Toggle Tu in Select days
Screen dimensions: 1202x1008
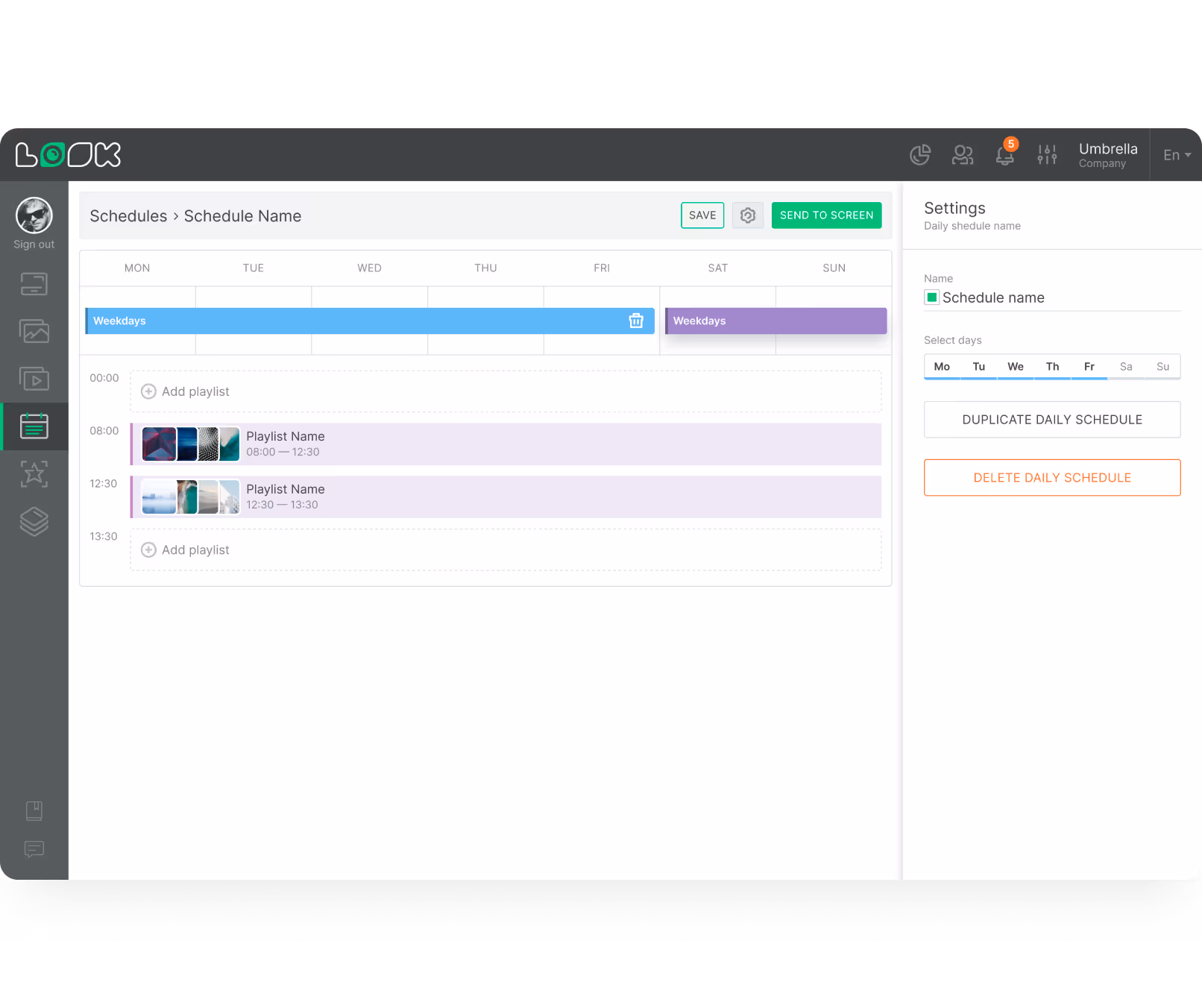[x=979, y=366]
